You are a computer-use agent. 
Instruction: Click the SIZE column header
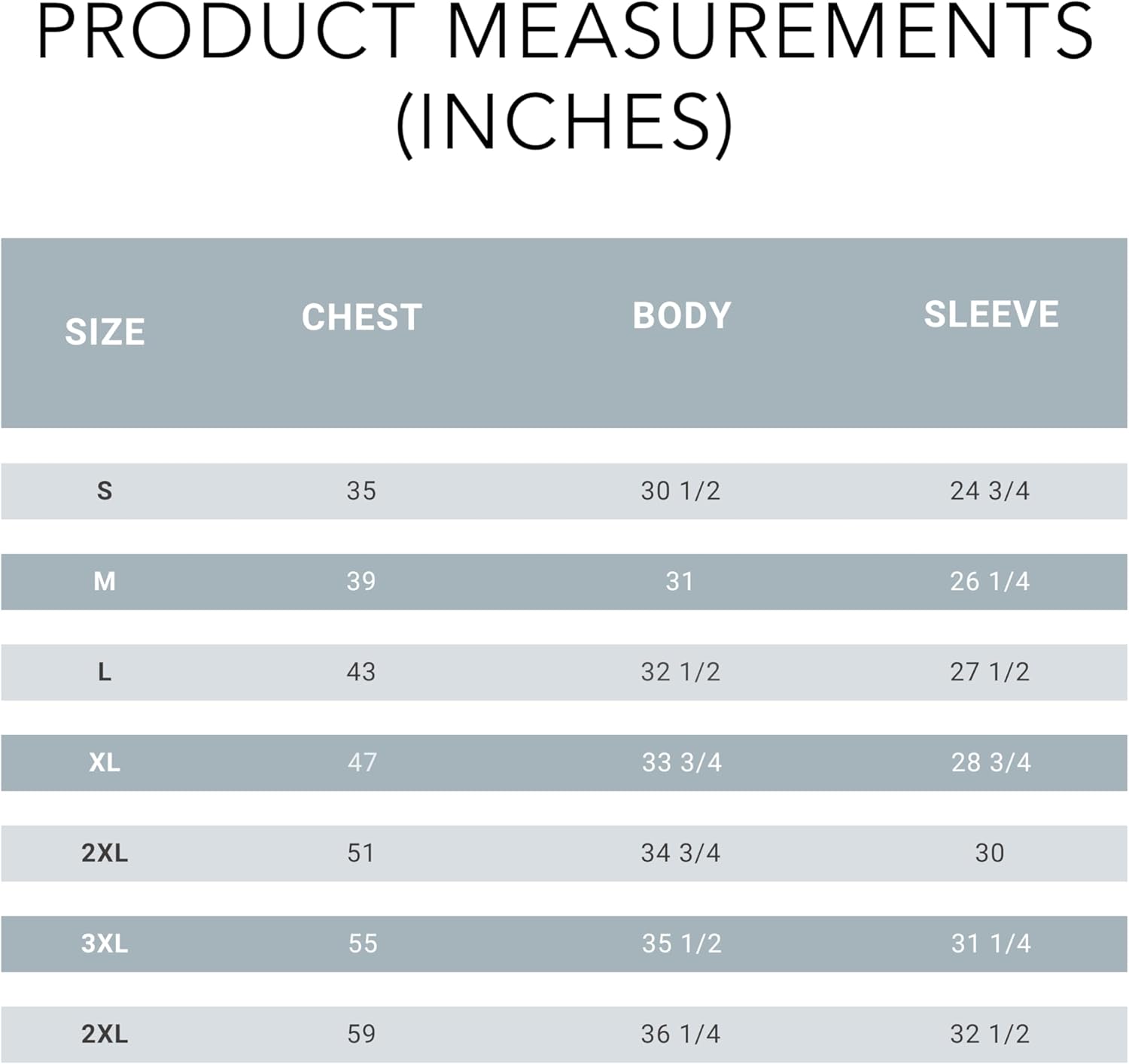click(105, 332)
